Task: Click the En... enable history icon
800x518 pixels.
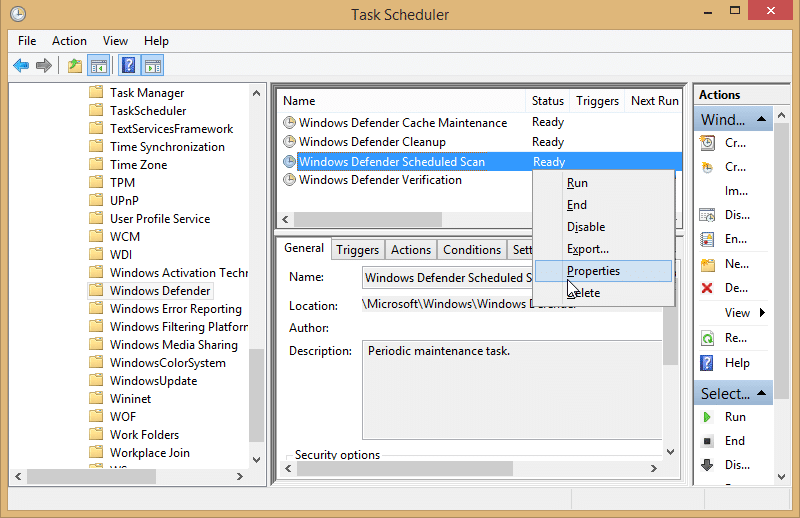Action: click(x=707, y=239)
